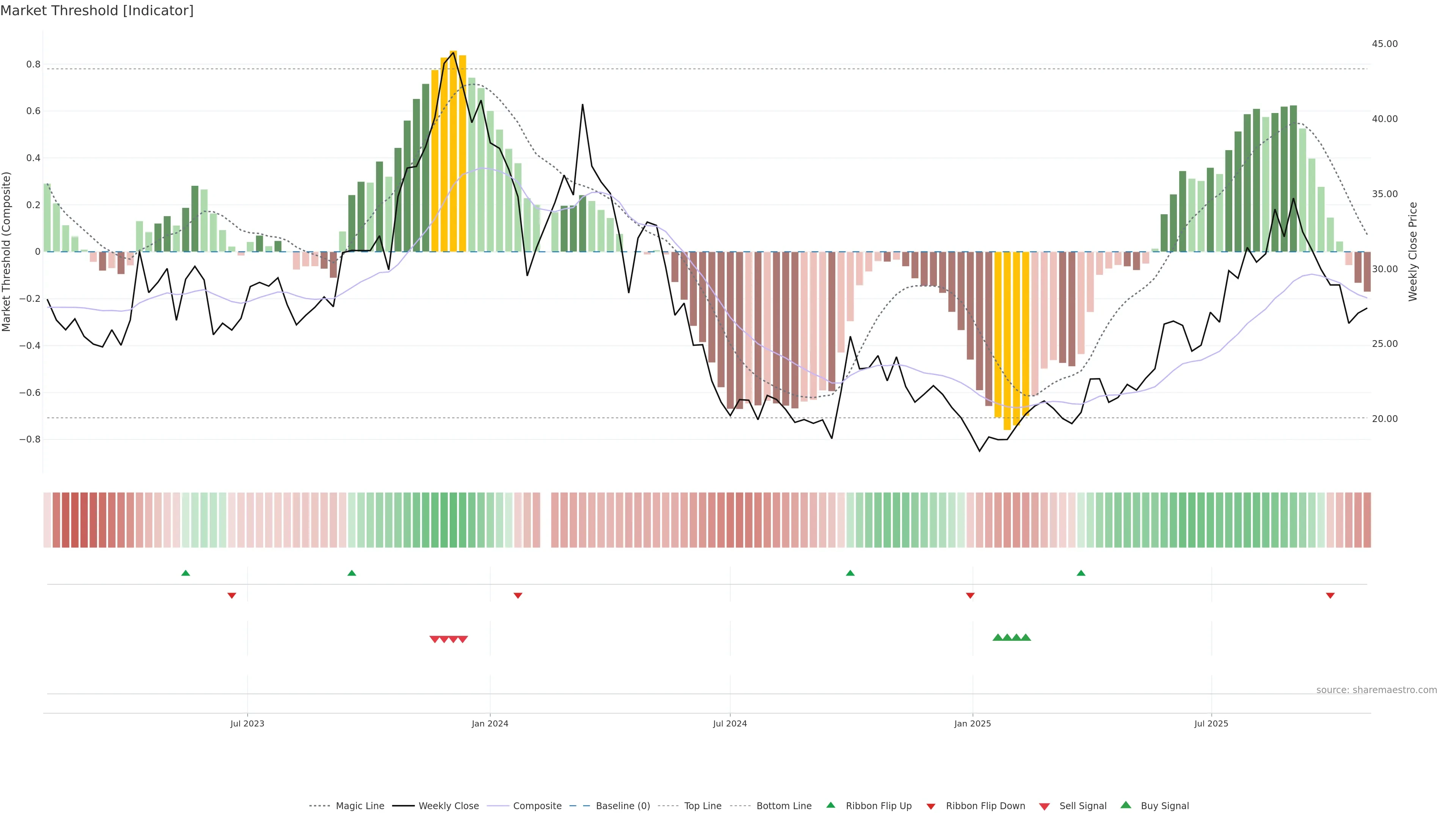Click the Ribbon Flip Down legend triangle icon
Viewport: 1456px width, 819px height.
(x=931, y=806)
